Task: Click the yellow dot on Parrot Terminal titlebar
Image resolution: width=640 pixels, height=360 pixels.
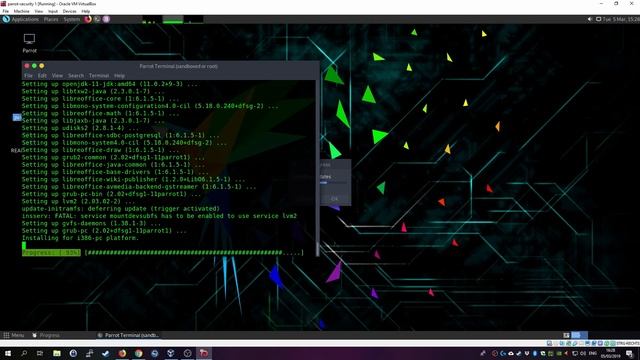Action: (x=42, y=66)
